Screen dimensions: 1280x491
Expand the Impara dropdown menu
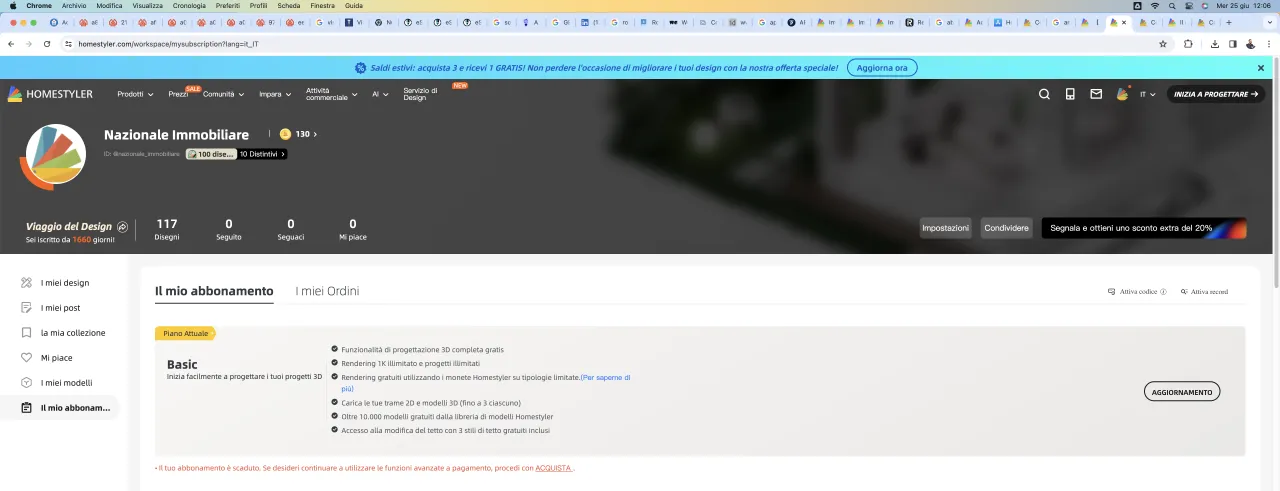(274, 94)
